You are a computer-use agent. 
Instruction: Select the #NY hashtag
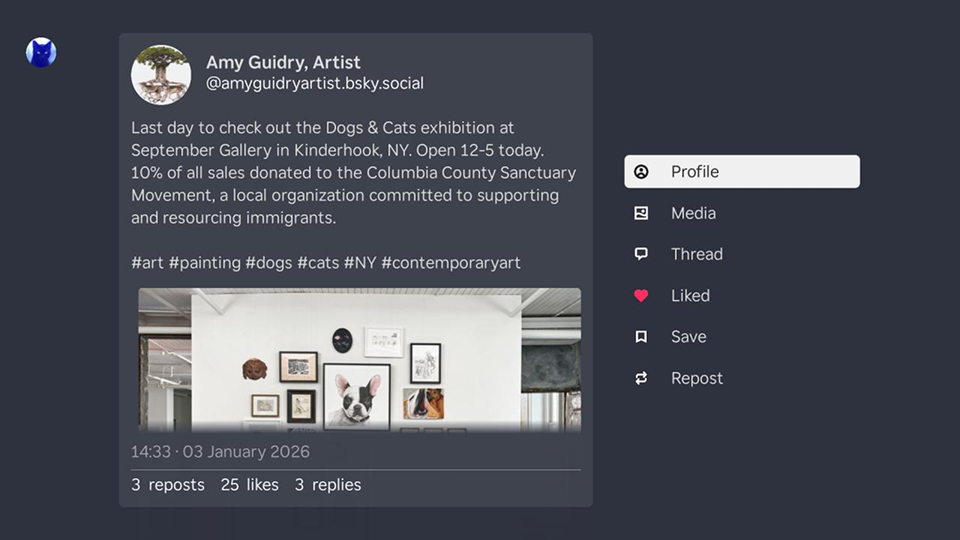[359, 263]
